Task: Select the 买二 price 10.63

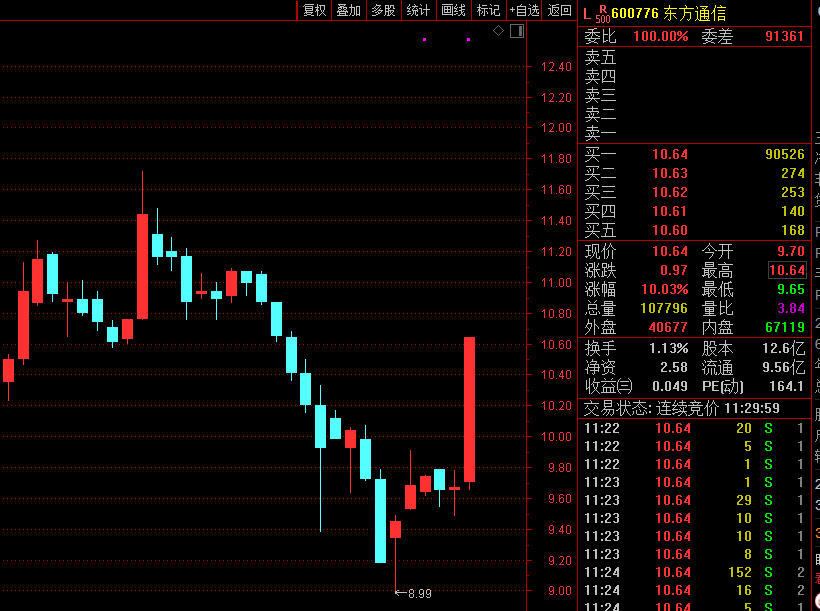Action: click(x=670, y=173)
